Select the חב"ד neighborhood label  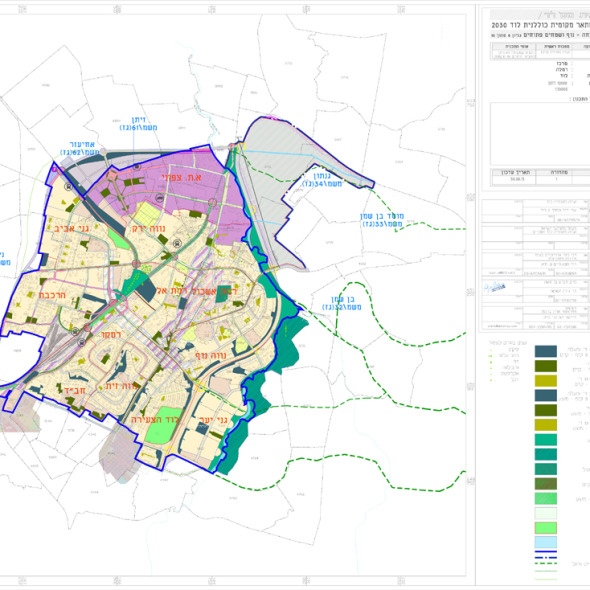pyautogui.click(x=75, y=390)
